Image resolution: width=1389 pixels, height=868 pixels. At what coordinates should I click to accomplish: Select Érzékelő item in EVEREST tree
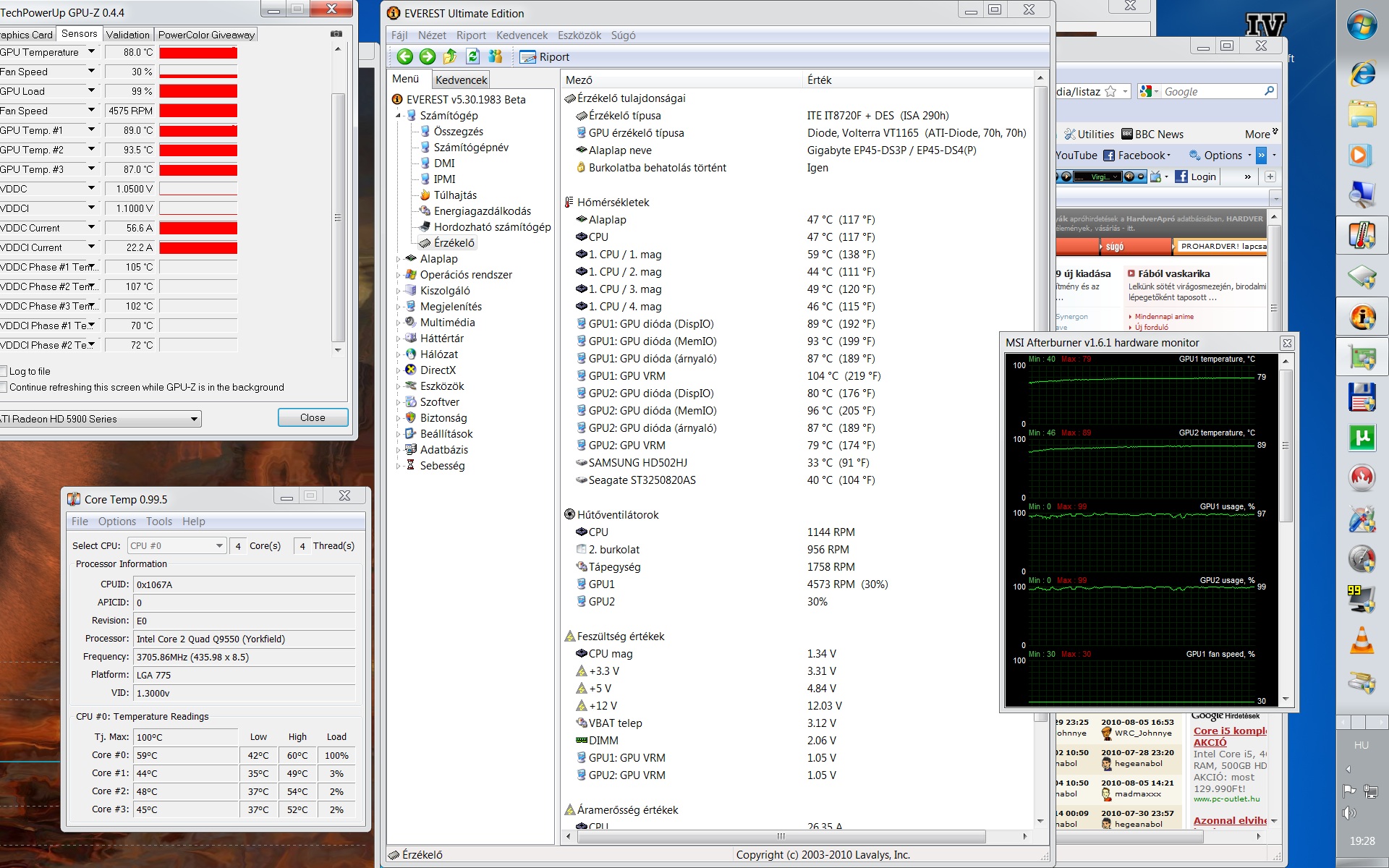(454, 243)
